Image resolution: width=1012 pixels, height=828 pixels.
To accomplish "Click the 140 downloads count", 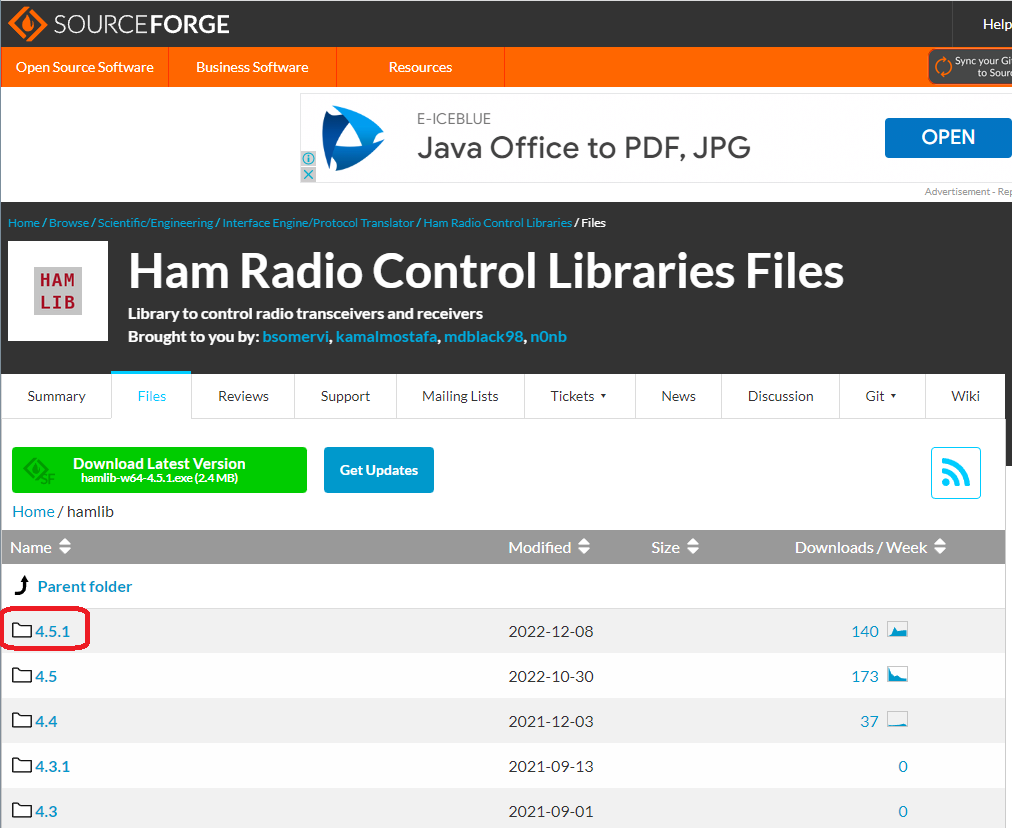I will (x=865, y=631).
